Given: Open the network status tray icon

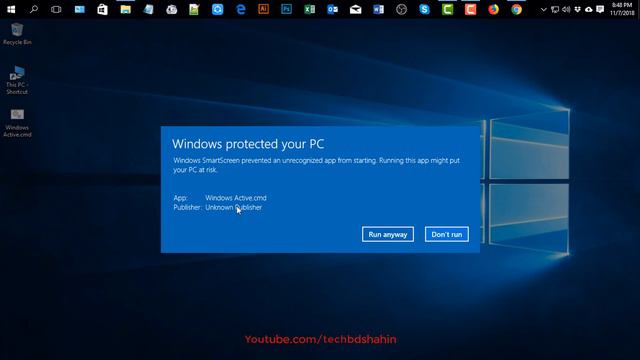Looking at the screenshot, I should coord(555,9).
